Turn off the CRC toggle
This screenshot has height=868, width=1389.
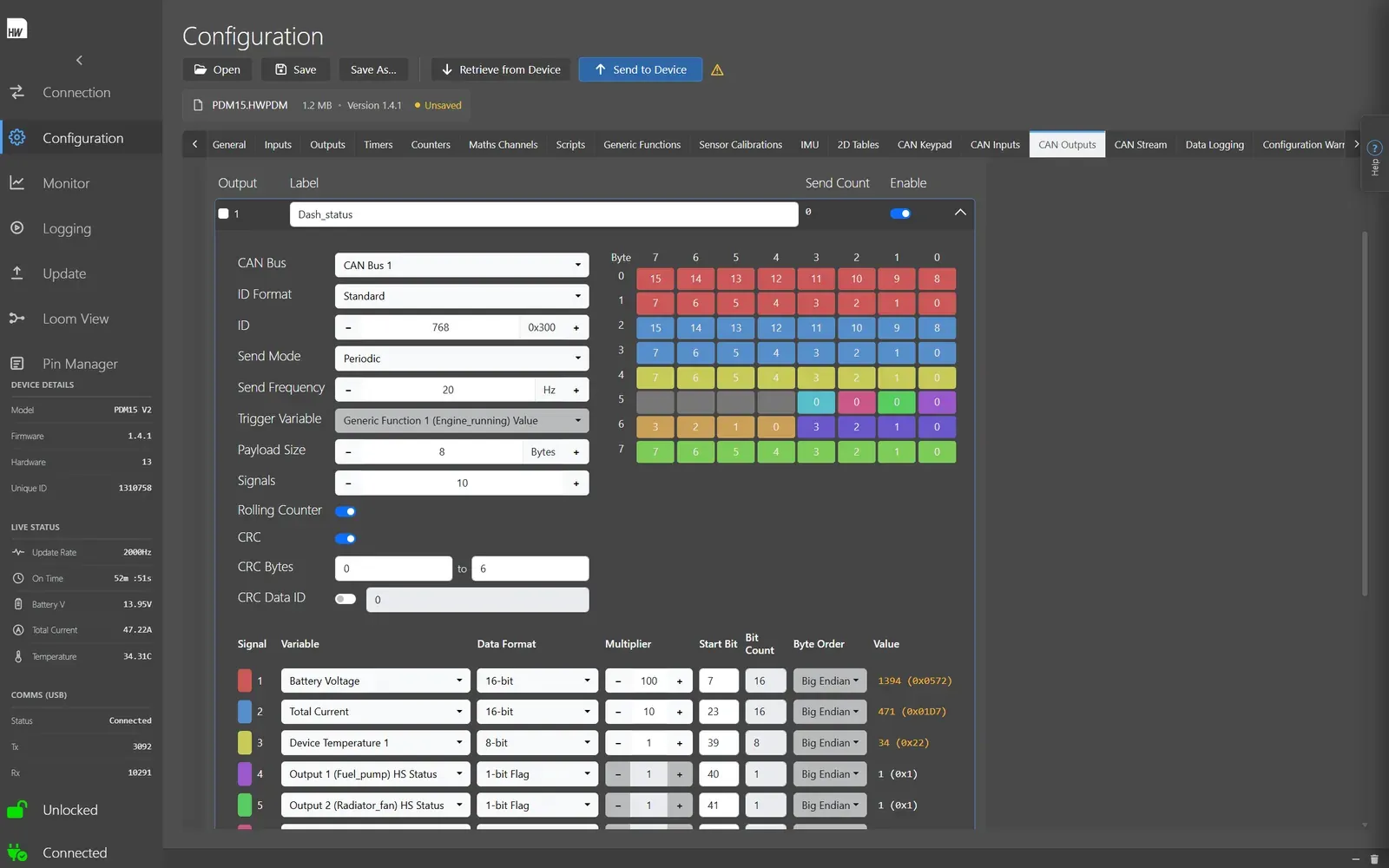pyautogui.click(x=346, y=538)
